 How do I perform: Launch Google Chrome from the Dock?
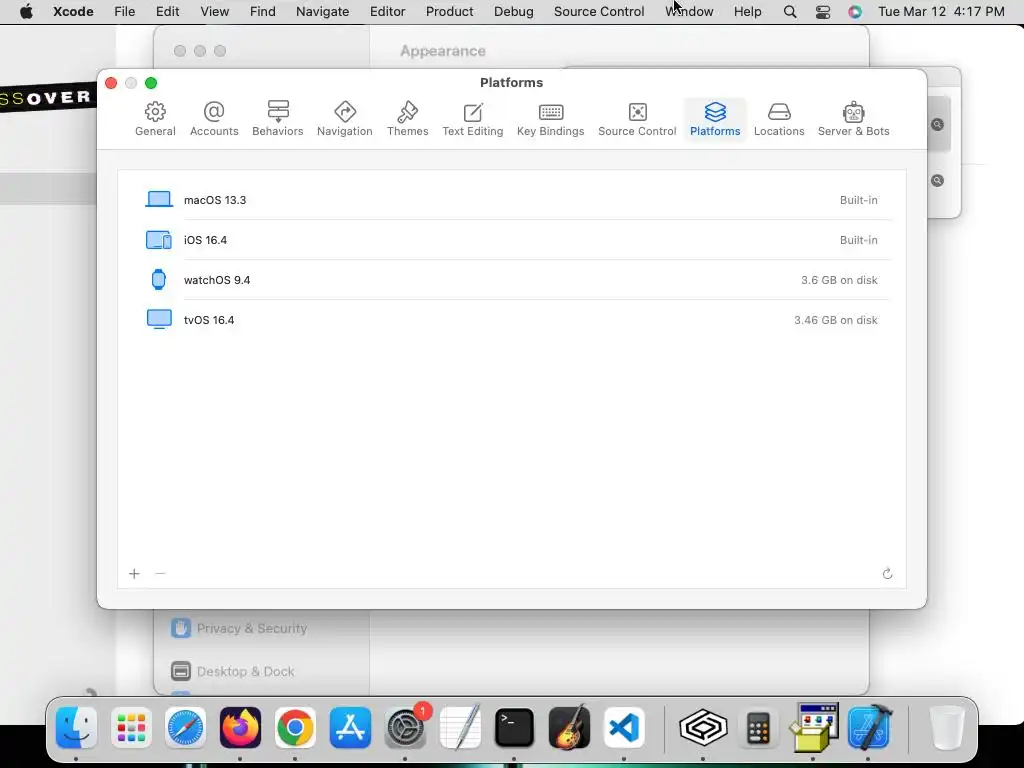pyautogui.click(x=295, y=728)
